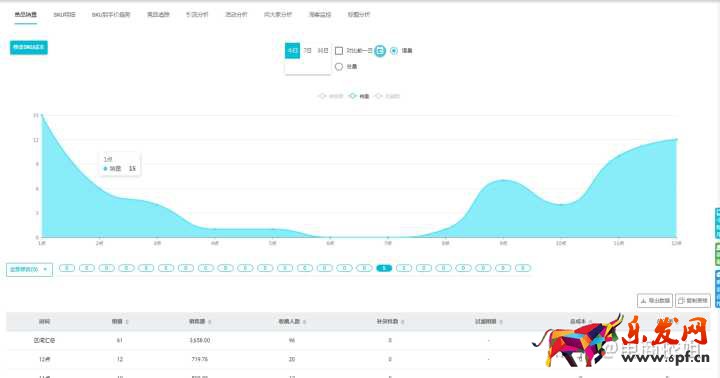720x378 pixels.
Task: Switch to the third tab starting with SKU
Action: [x=111, y=15]
